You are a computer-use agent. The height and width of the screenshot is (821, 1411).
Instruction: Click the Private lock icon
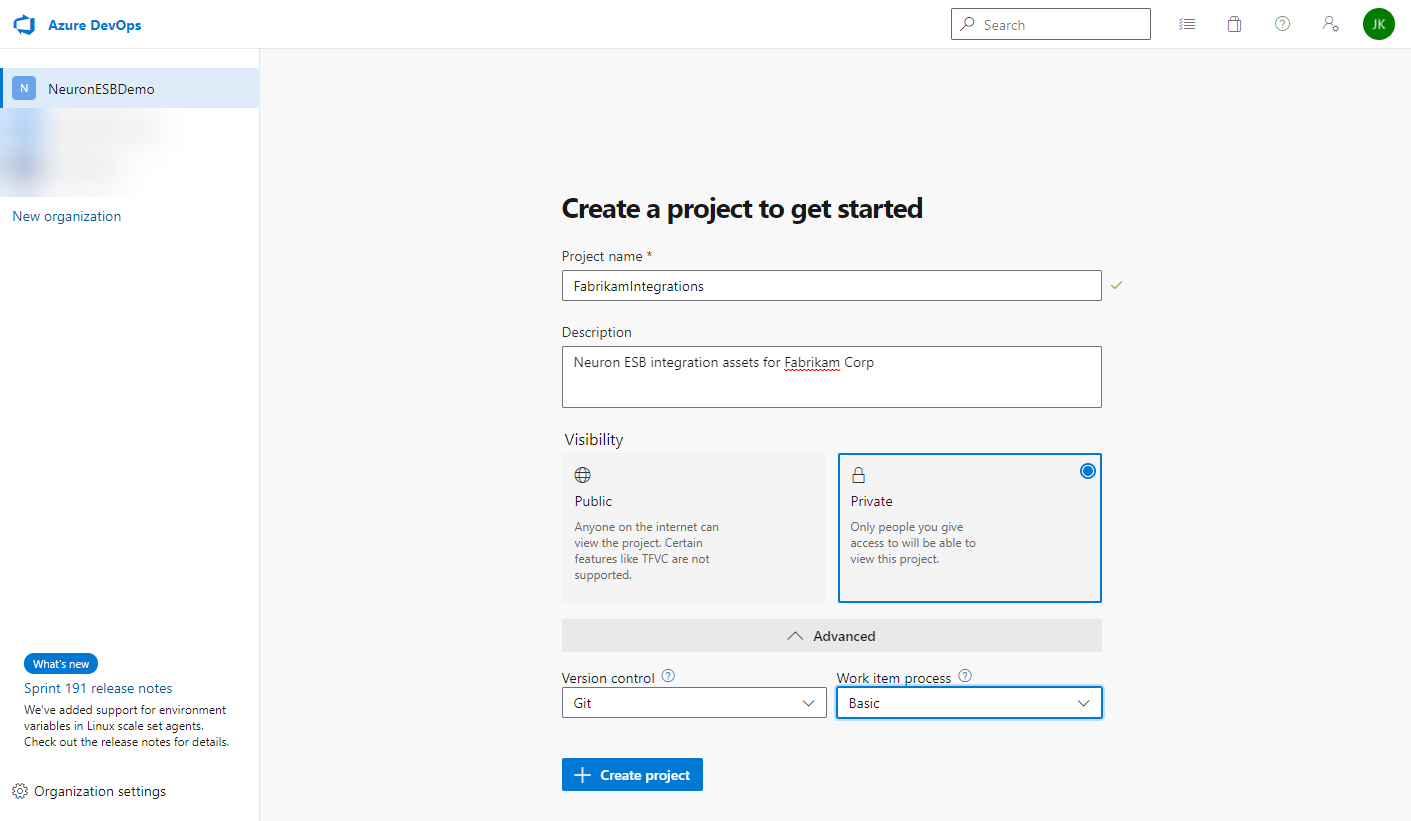click(x=858, y=475)
